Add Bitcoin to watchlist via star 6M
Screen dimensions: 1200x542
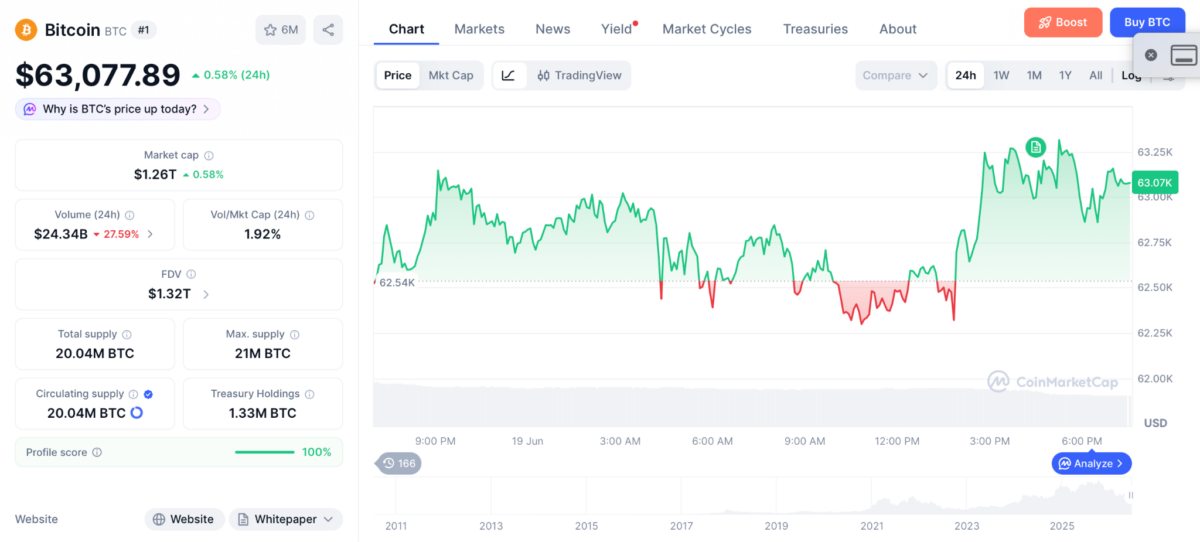[281, 30]
